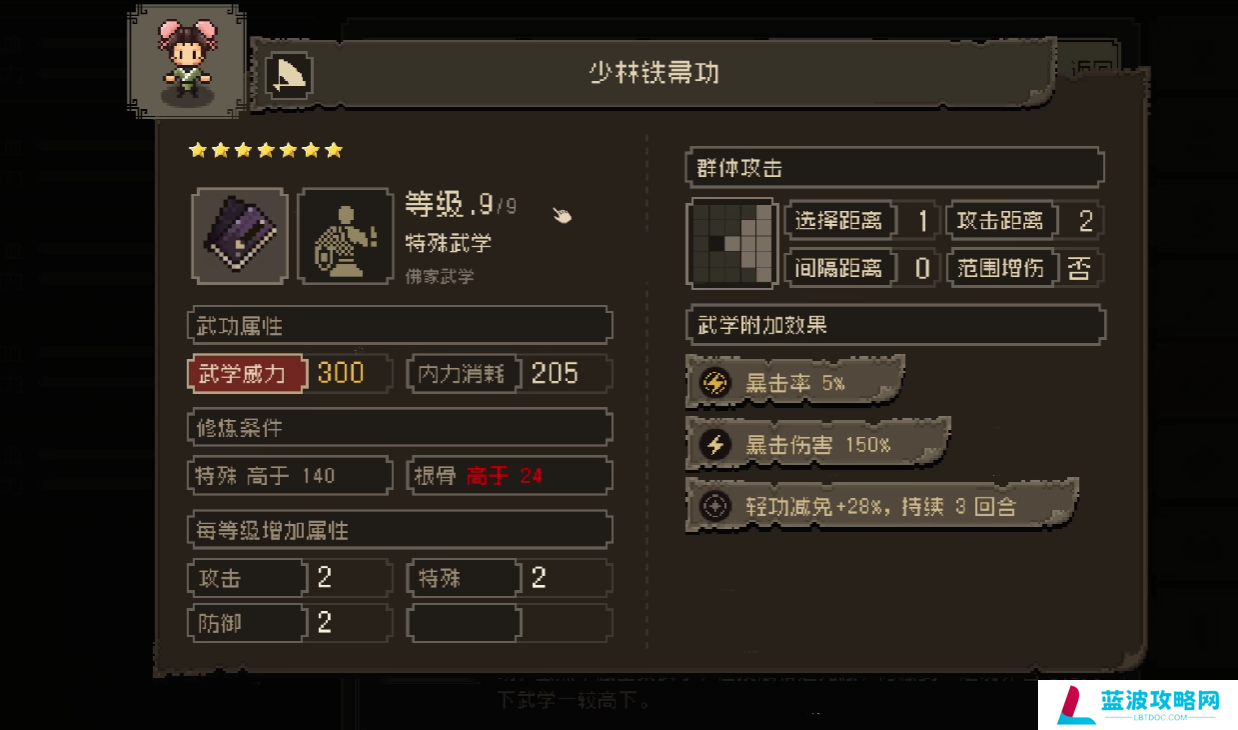Open the 蓝波攻略网 watermark link
This screenshot has width=1238, height=730.
click(x=1137, y=704)
